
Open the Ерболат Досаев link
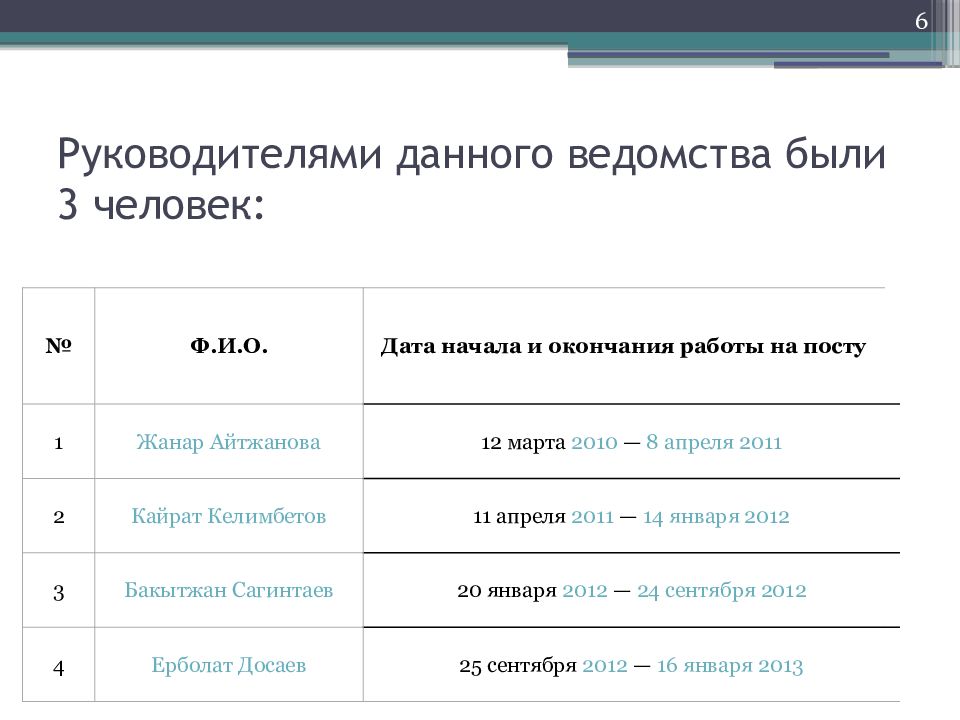pyautogui.click(x=228, y=665)
